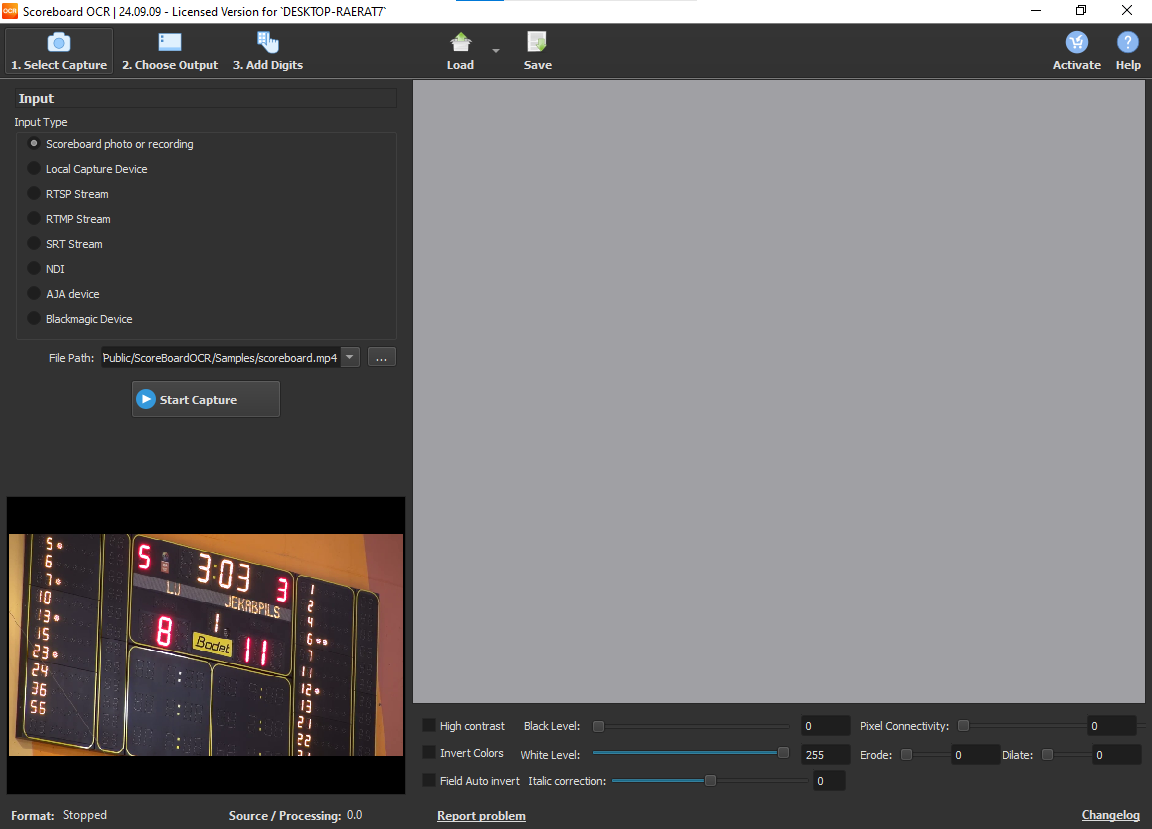Expand the Load dropdown arrow

coord(496,51)
